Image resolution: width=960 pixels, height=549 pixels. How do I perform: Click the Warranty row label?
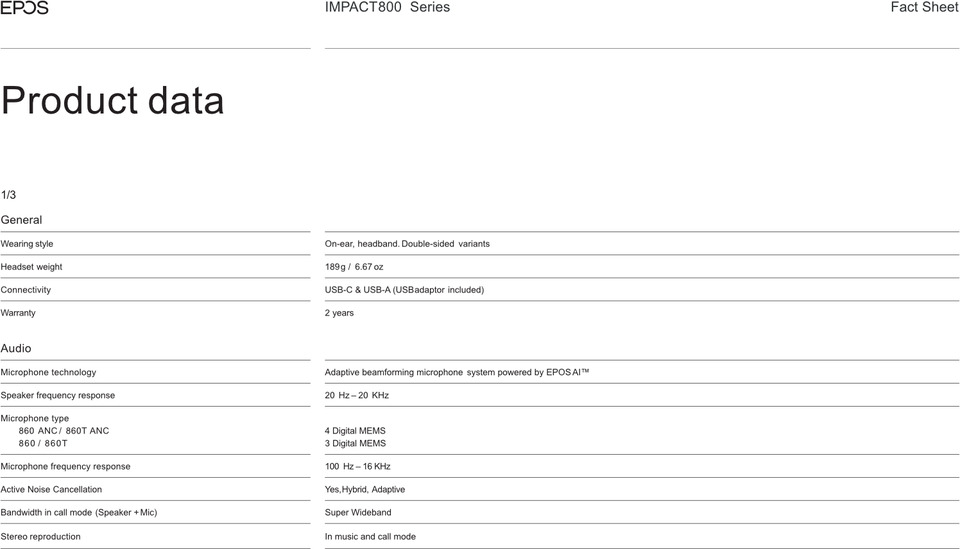pyautogui.click(x=18, y=313)
